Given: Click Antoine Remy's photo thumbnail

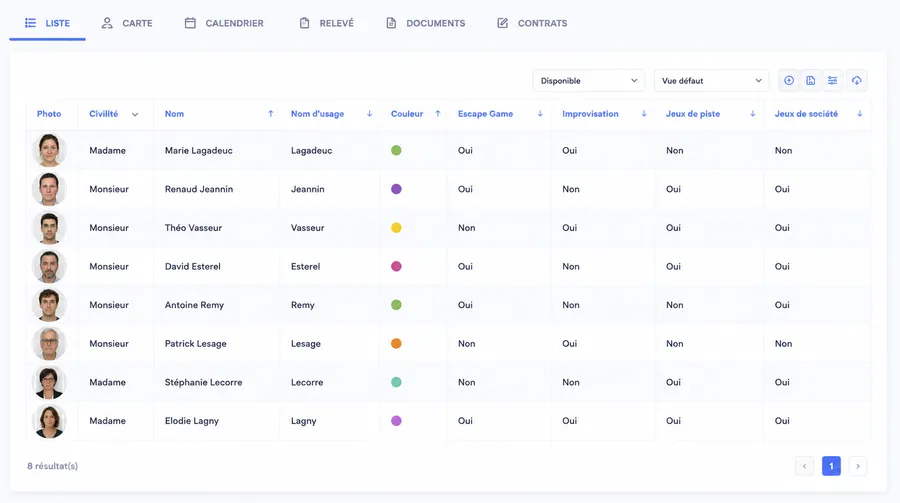Looking at the screenshot, I should click(49, 305).
